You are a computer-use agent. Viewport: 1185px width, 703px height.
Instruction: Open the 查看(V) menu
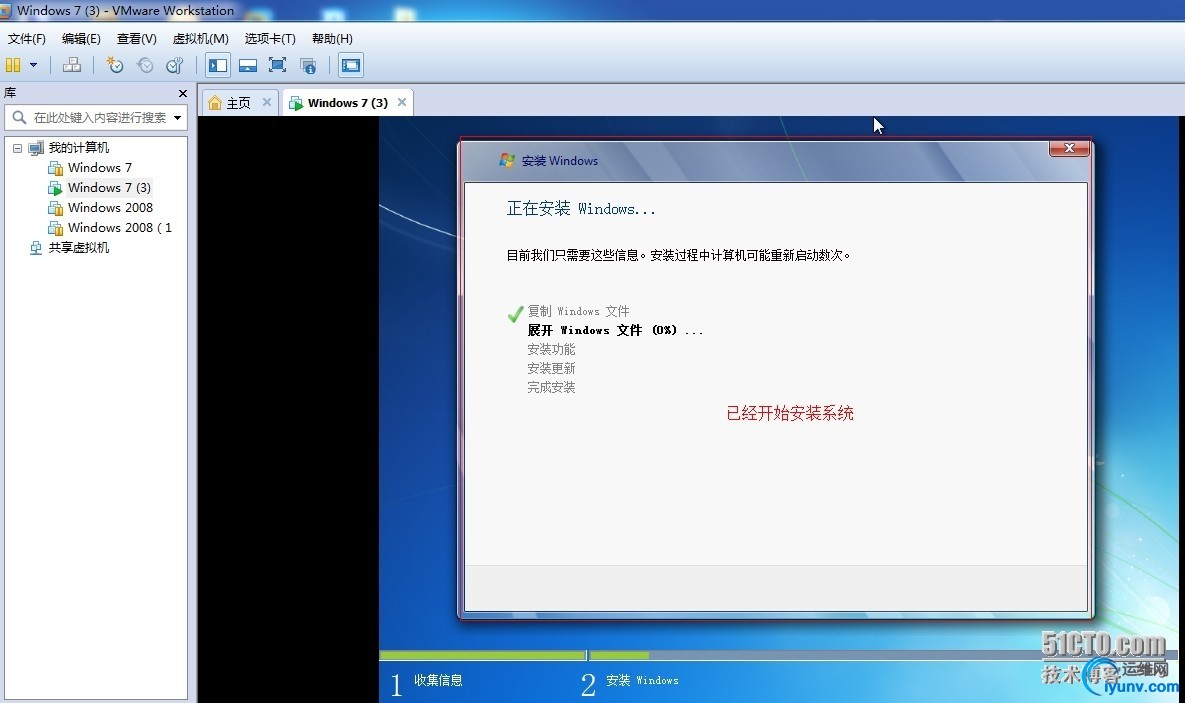(x=137, y=39)
